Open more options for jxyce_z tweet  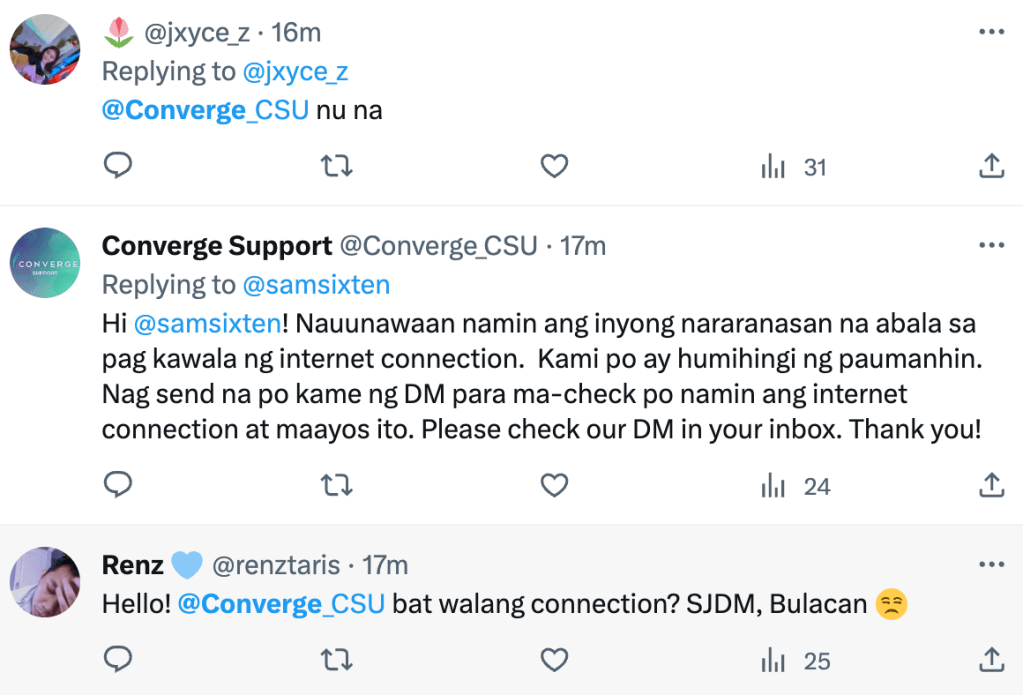click(x=990, y=32)
